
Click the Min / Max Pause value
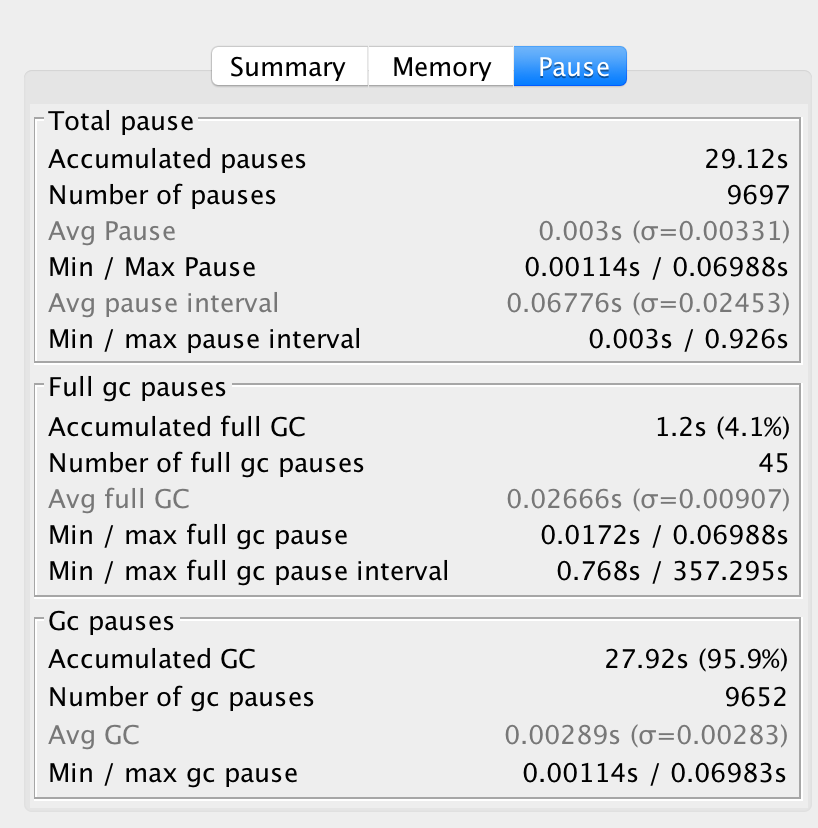click(x=657, y=267)
